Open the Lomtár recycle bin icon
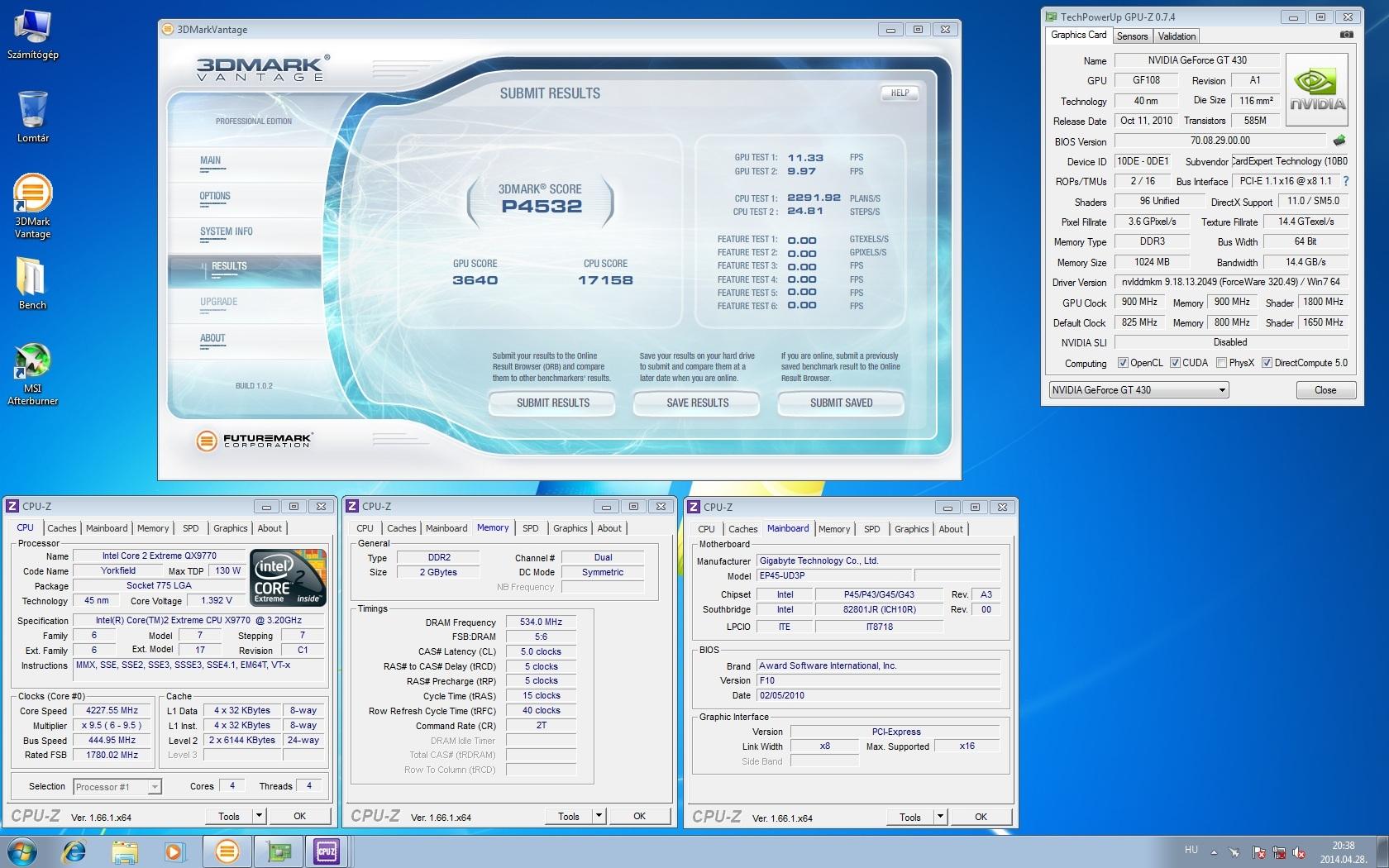 (x=33, y=116)
